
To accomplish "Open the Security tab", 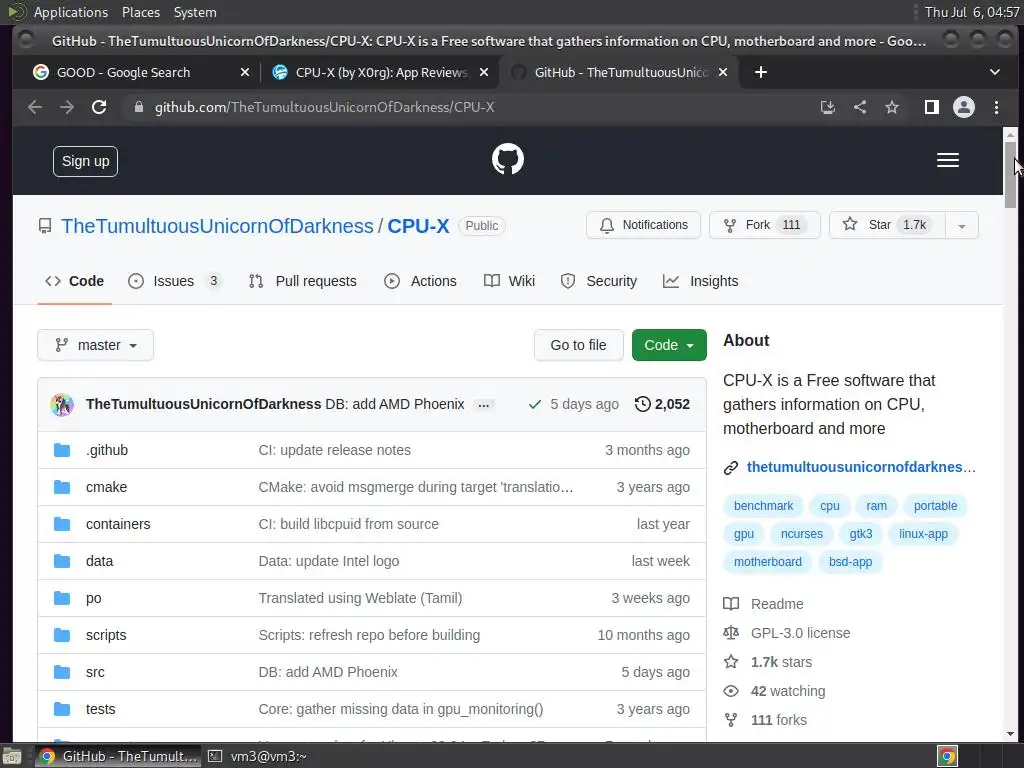I will pyautogui.click(x=598, y=281).
